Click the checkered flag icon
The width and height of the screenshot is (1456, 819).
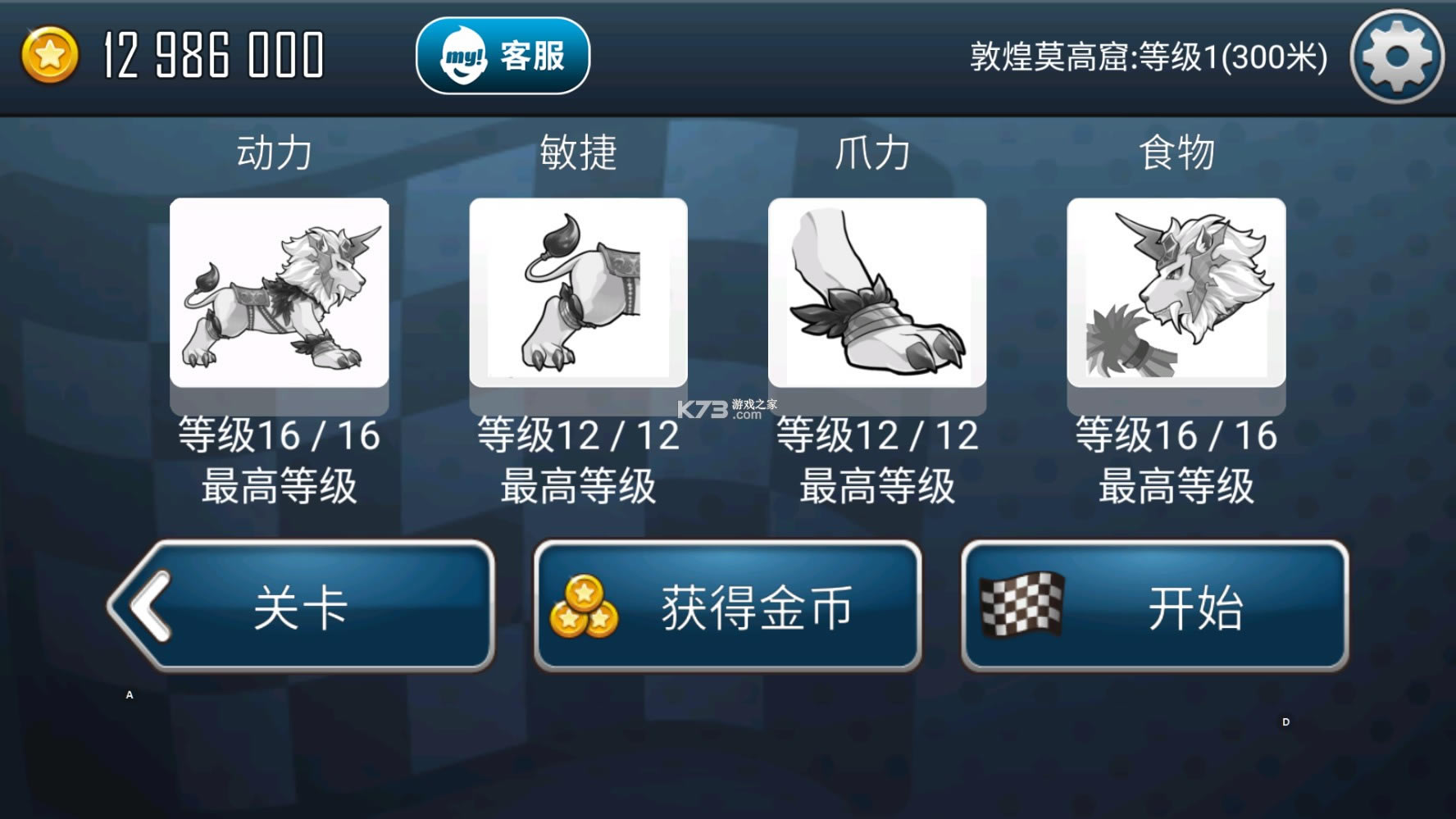point(1022,605)
